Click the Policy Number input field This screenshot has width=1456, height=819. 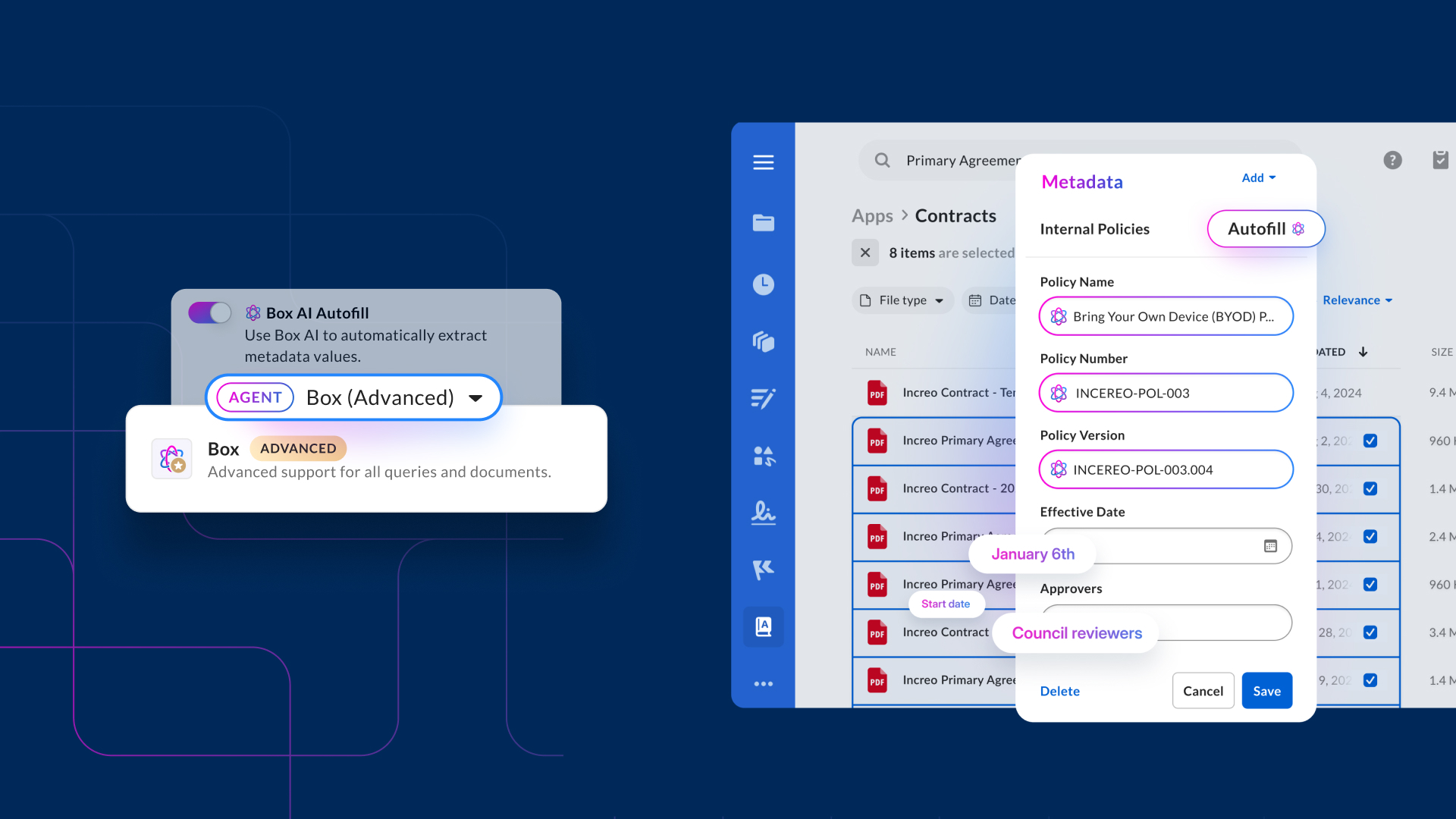point(1166,393)
